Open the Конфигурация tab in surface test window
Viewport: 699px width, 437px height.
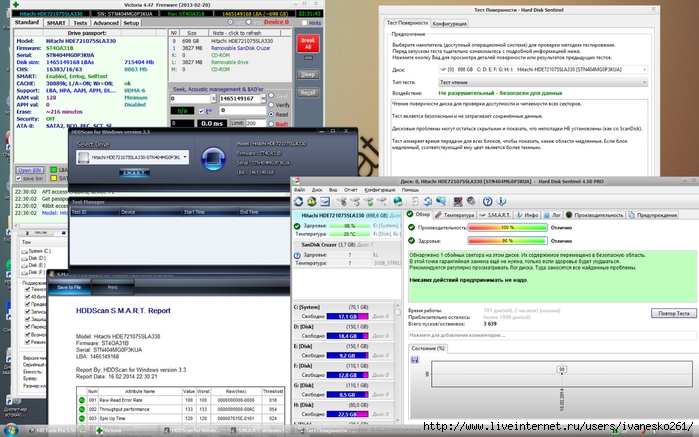point(450,24)
